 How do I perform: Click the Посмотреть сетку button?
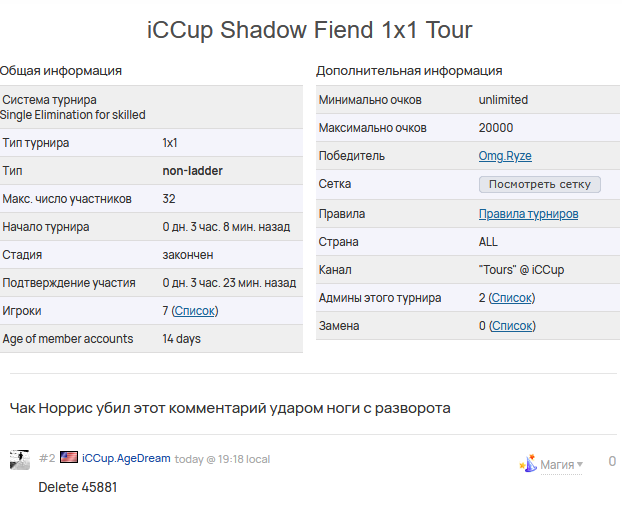pyautogui.click(x=539, y=184)
